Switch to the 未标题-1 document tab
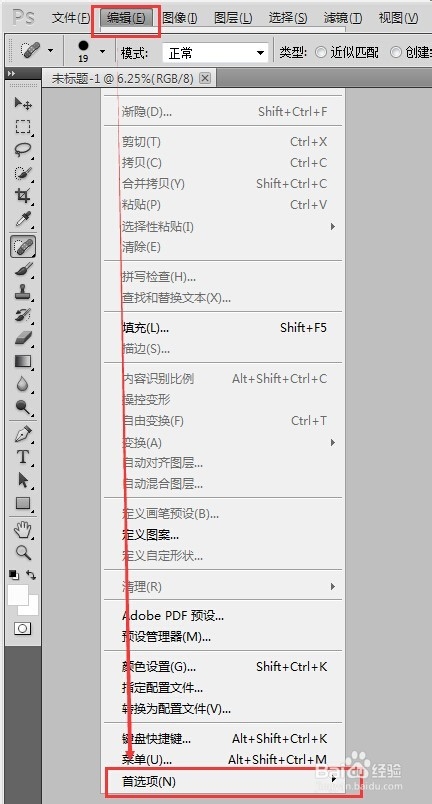The width and height of the screenshot is (432, 804). point(123,78)
